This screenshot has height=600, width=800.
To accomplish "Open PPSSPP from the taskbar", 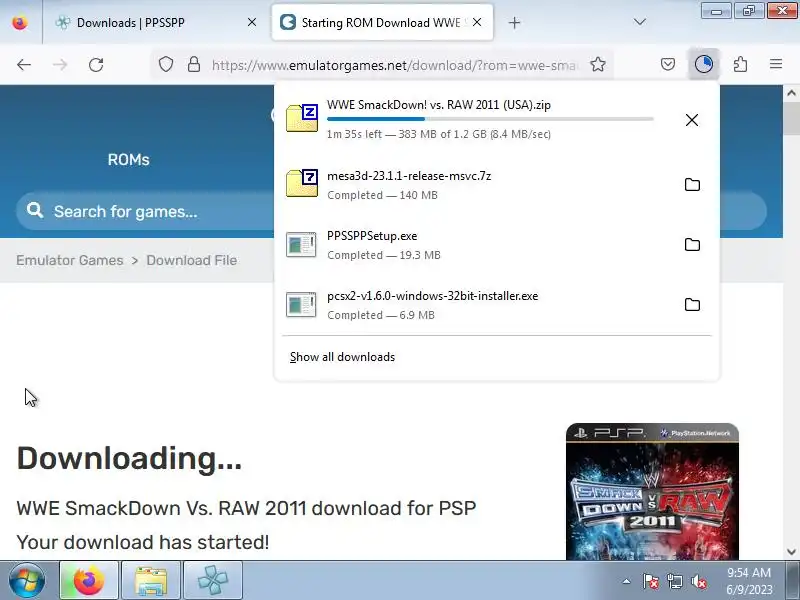I will (x=213, y=581).
